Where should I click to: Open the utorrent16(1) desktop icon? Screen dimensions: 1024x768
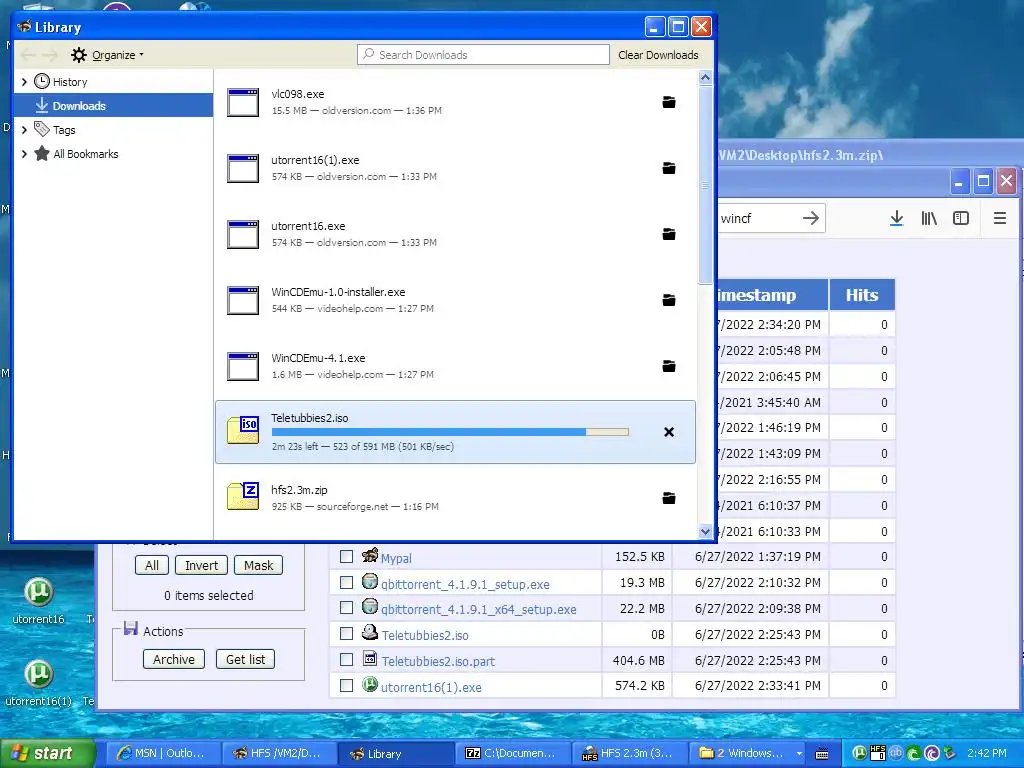point(39,674)
